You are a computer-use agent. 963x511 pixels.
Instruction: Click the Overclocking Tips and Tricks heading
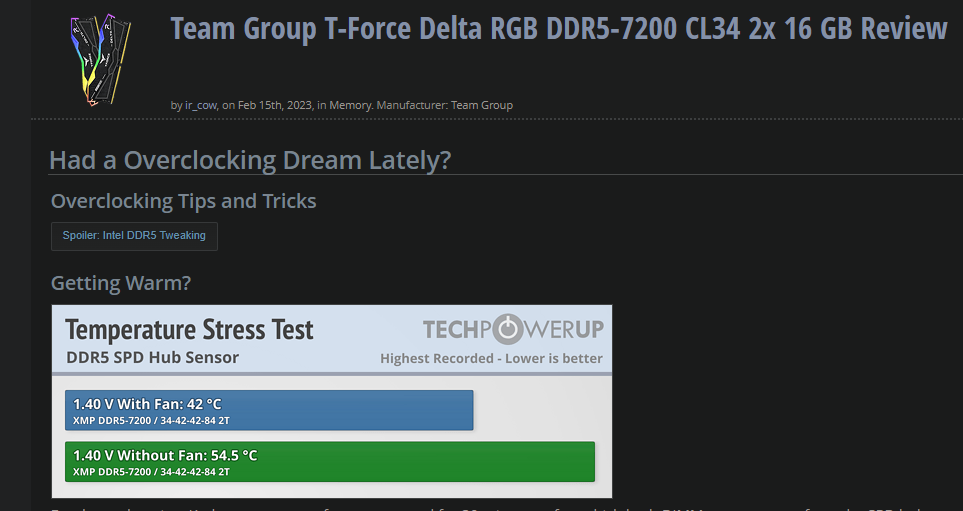184,201
